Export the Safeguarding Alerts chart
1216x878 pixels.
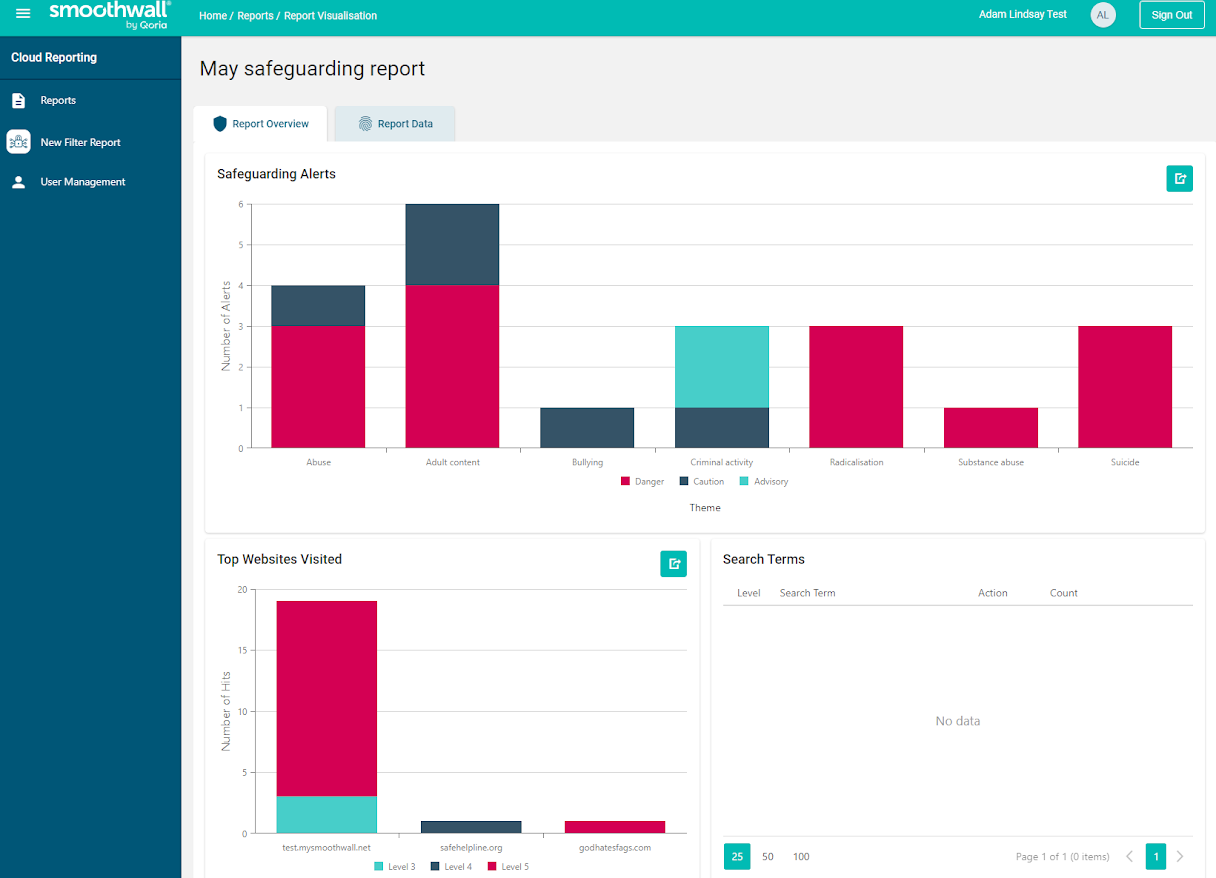point(1179,178)
